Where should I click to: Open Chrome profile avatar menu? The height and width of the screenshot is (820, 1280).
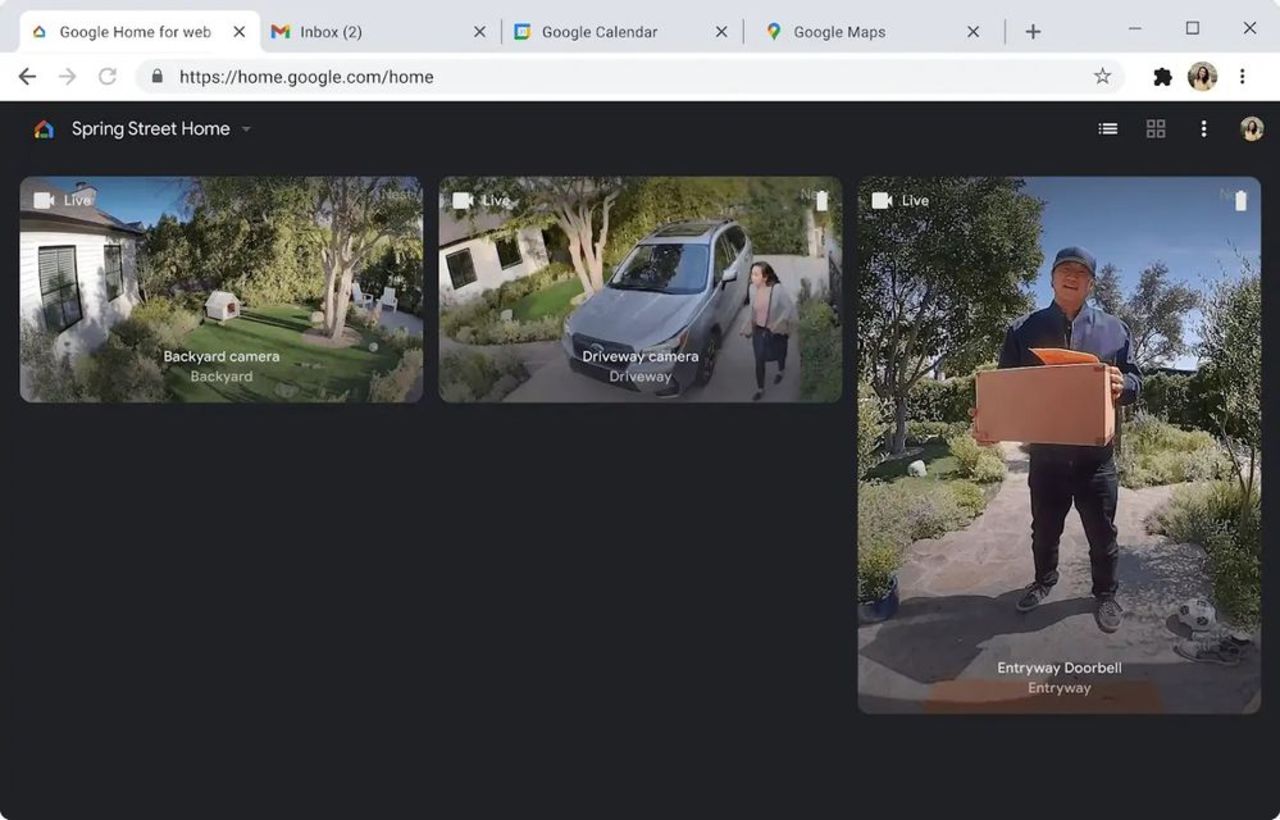(x=1201, y=76)
